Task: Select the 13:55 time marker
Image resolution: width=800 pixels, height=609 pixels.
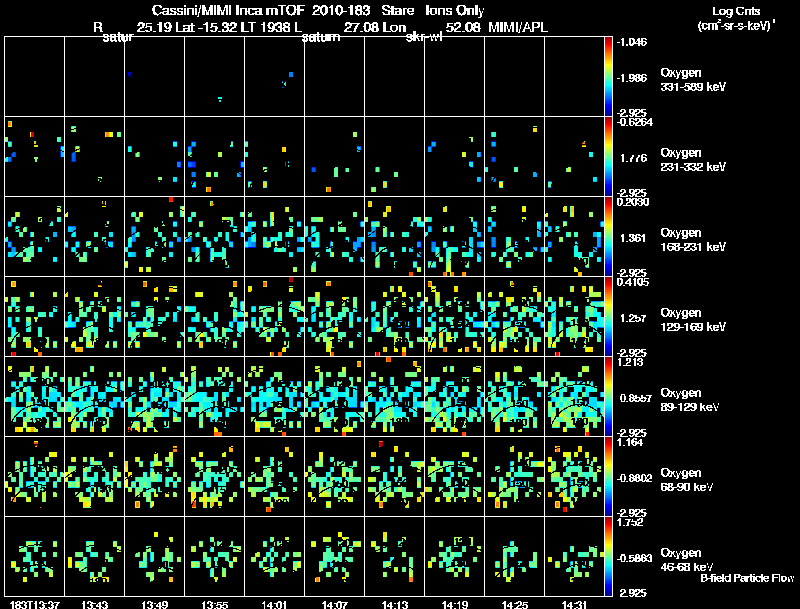Action: (x=213, y=603)
